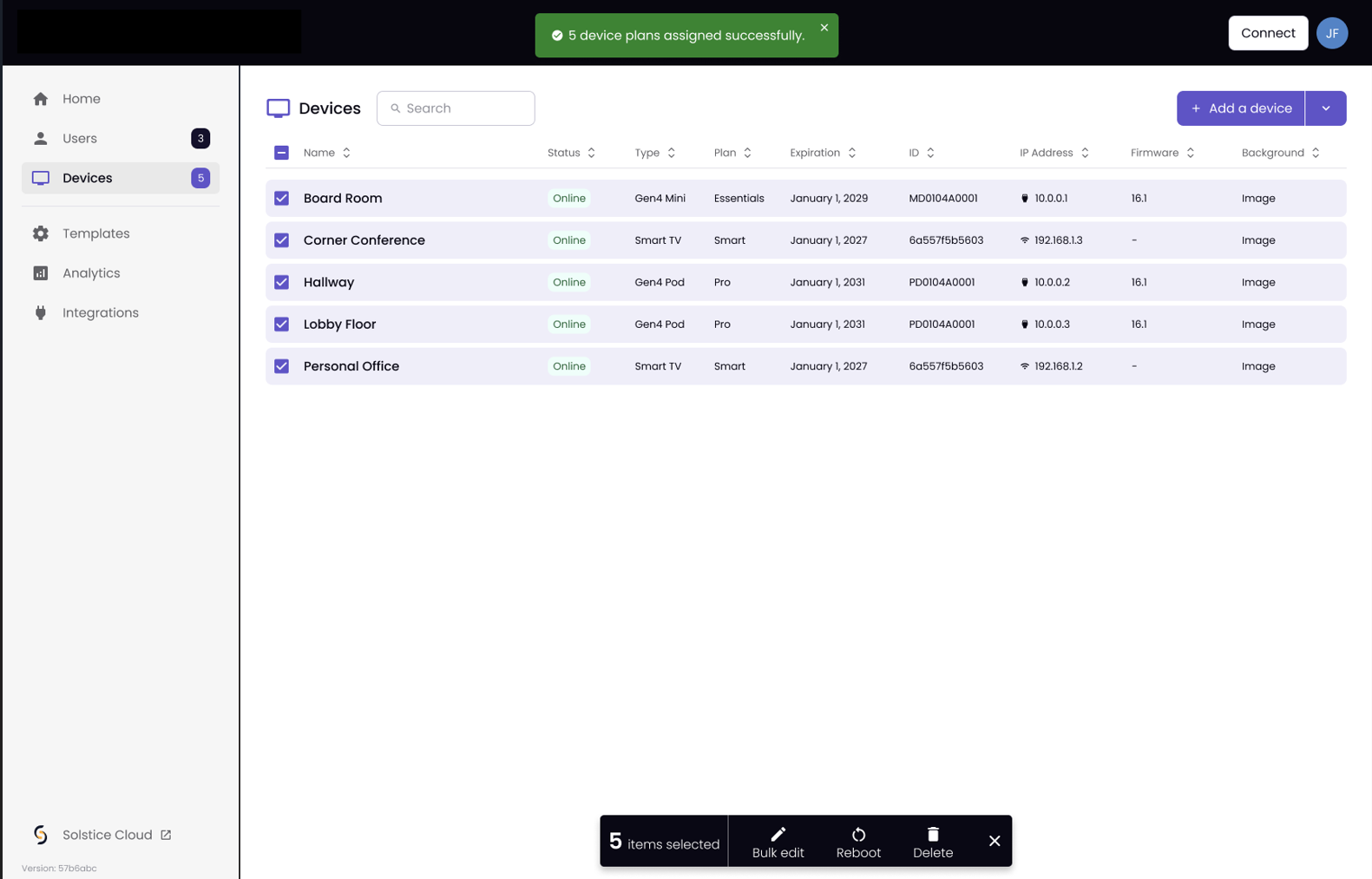The width and height of the screenshot is (1372, 879).
Task: Toggle the select-all header checkbox
Action: [x=282, y=153]
